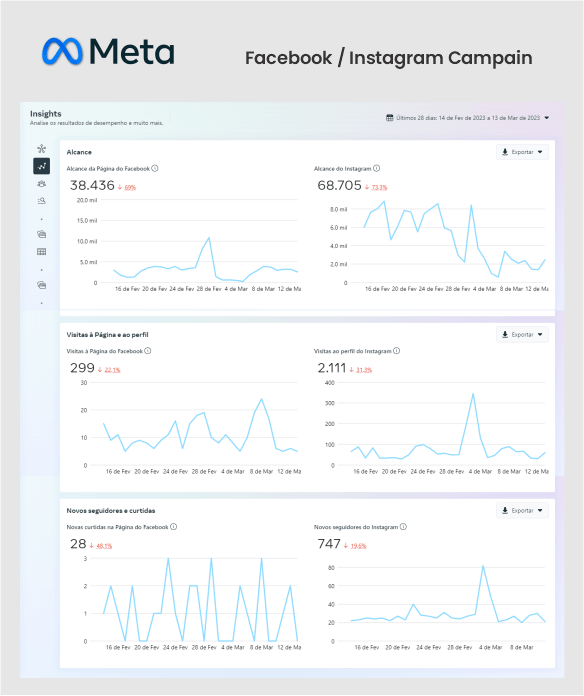Image resolution: width=584 pixels, height=696 pixels.
Task: Click the 747 new Instagram followers value
Action: 329,544
